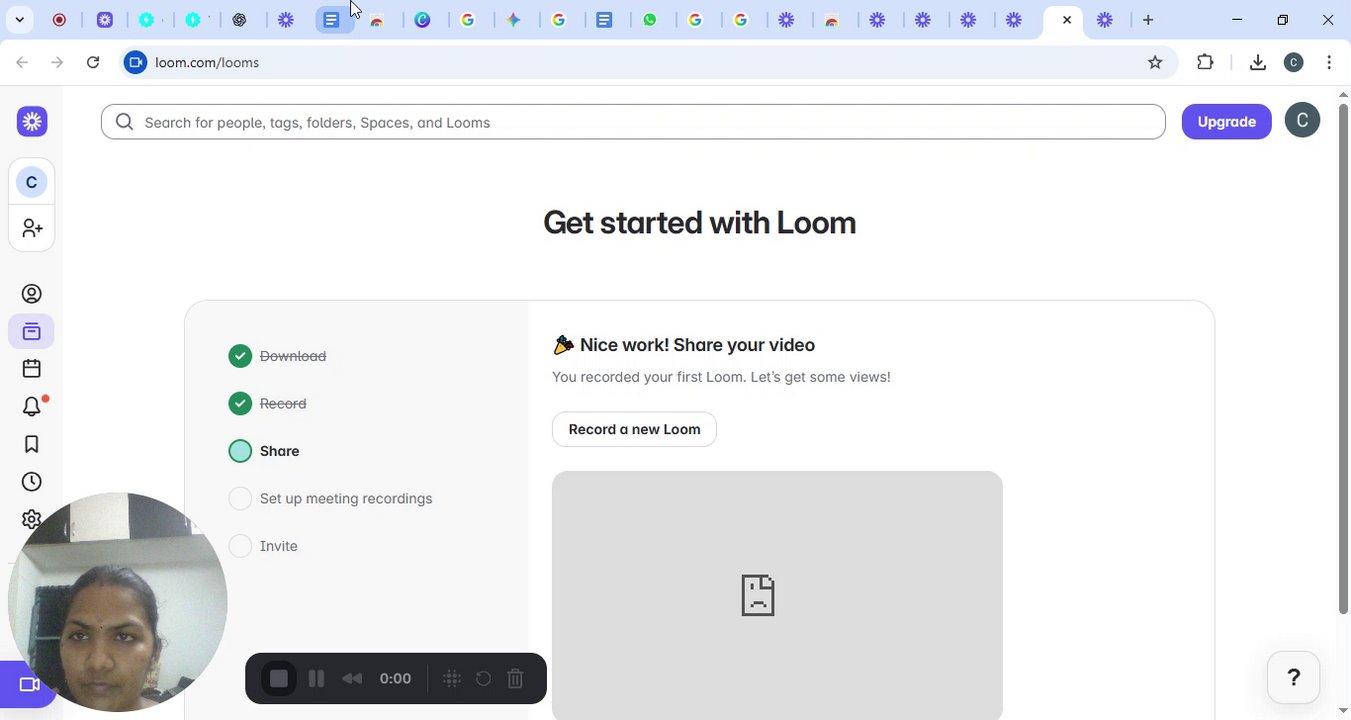Stop the Loom recording
Image resolution: width=1351 pixels, height=720 pixels.
pyautogui.click(x=279, y=679)
